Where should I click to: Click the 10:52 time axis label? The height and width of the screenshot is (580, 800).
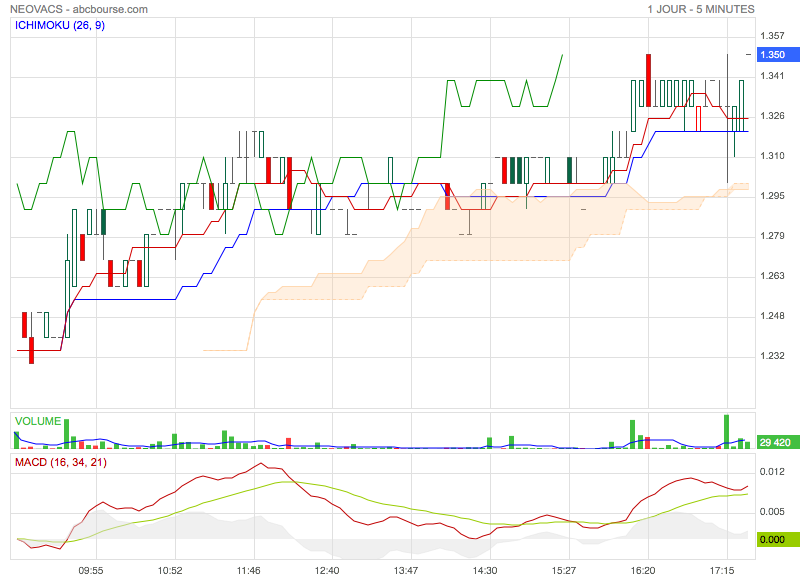[x=170, y=570]
